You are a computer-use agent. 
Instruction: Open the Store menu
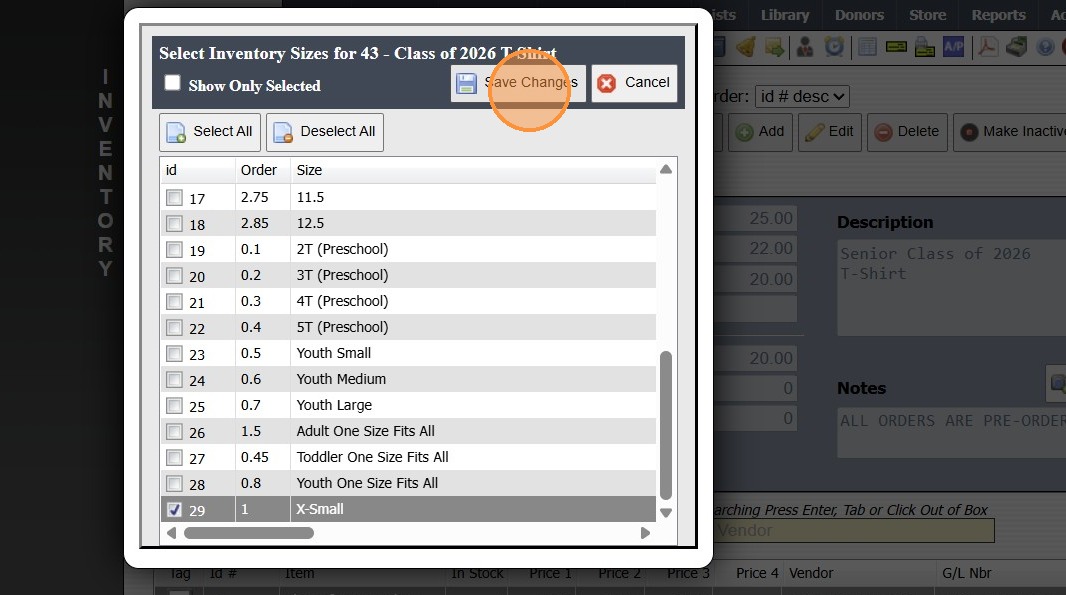927,15
